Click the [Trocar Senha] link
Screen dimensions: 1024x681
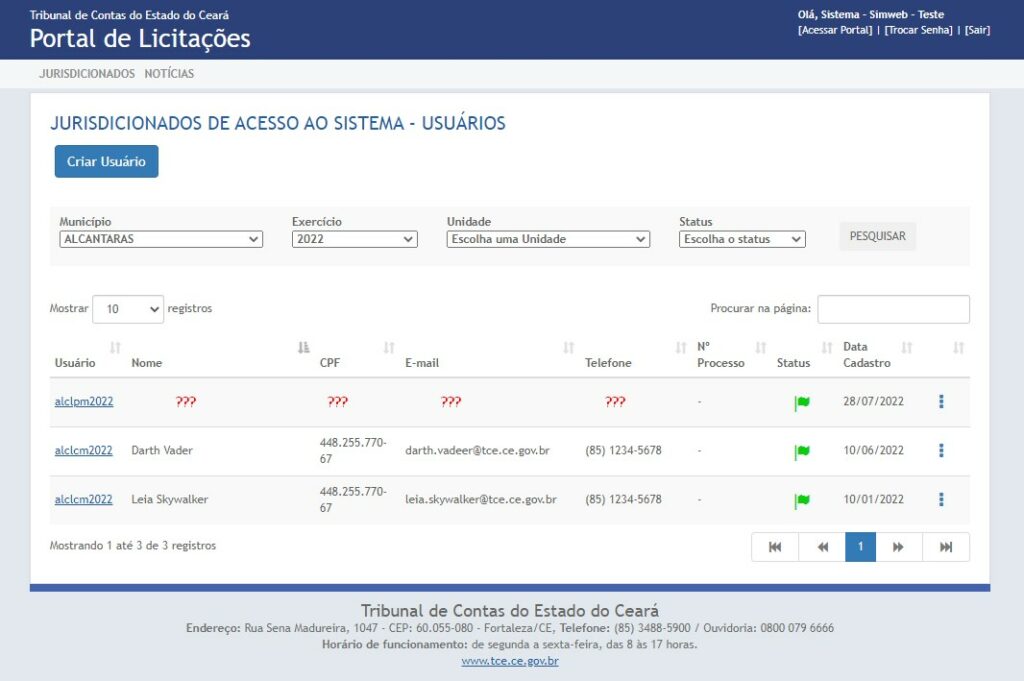click(x=918, y=30)
